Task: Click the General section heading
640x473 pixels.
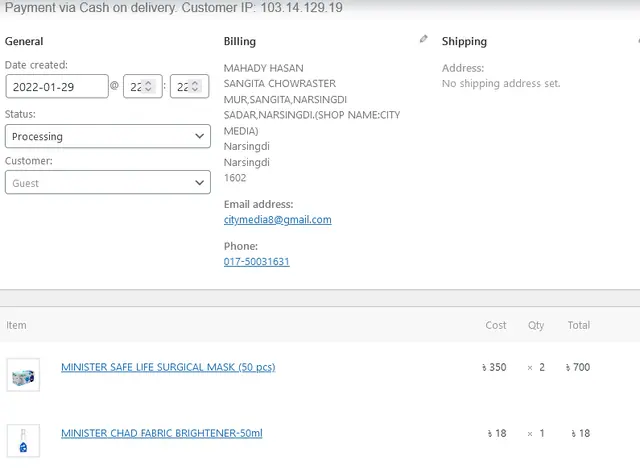Action: point(24,41)
